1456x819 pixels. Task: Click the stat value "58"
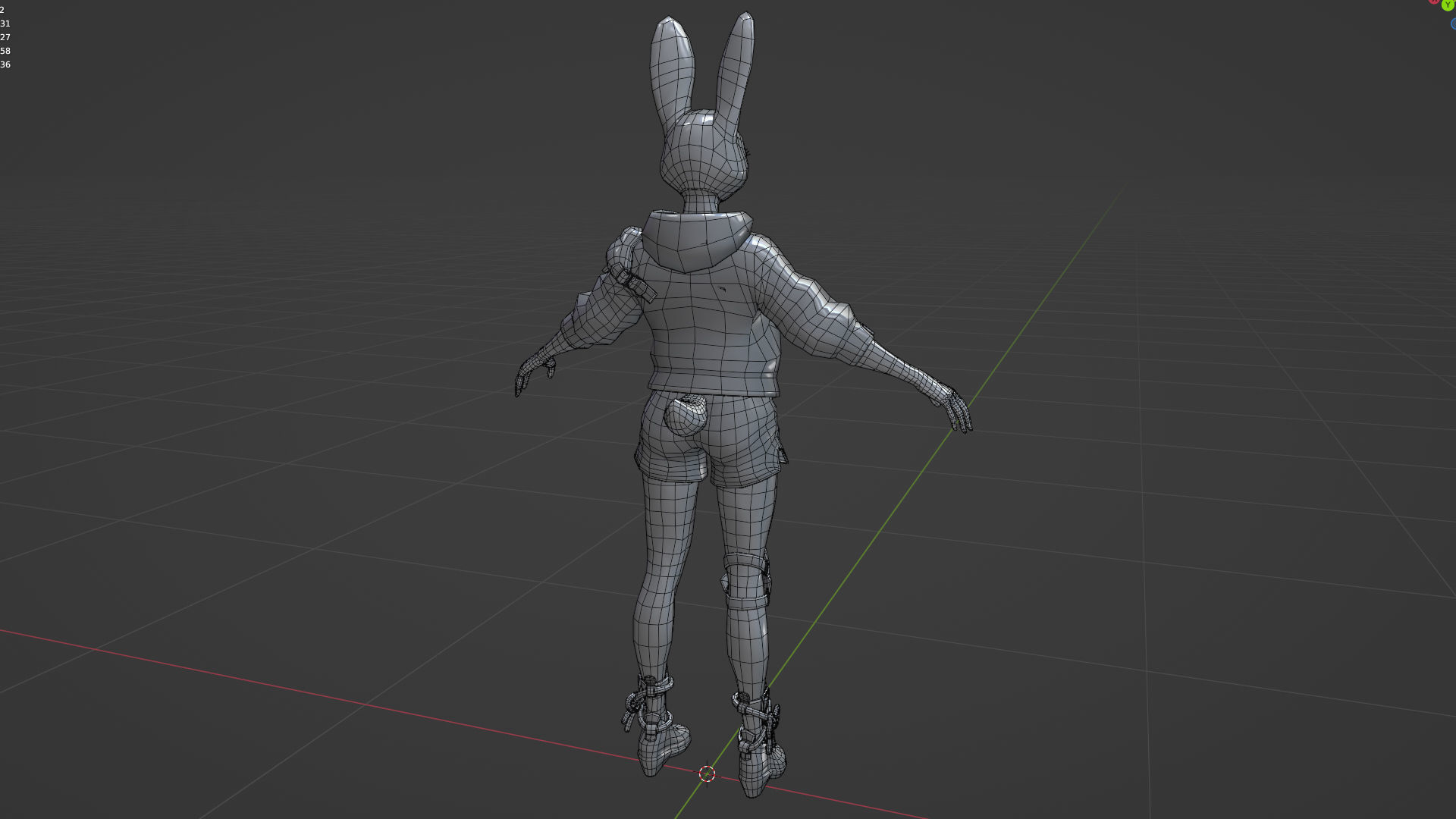point(5,51)
